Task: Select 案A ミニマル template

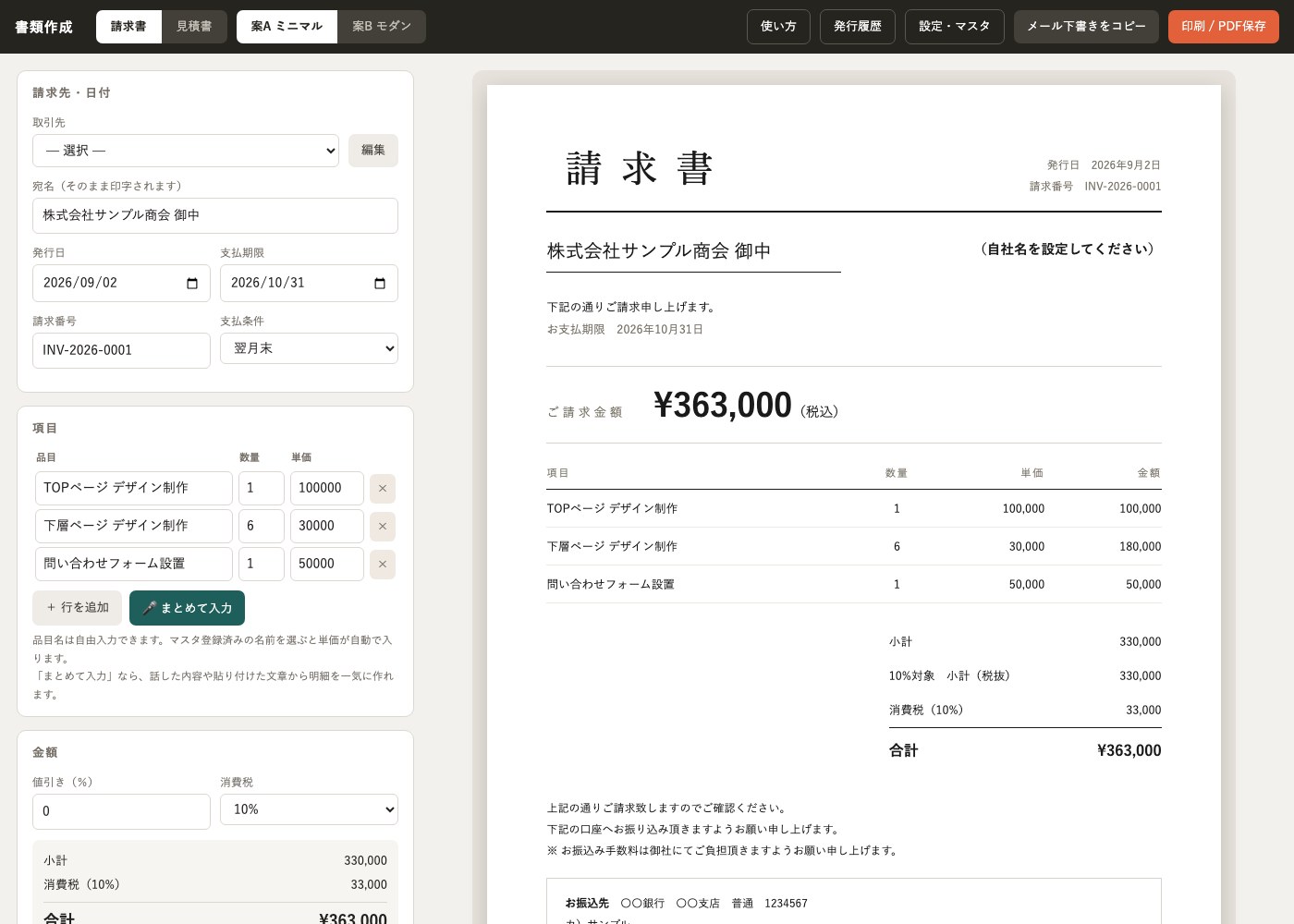Action: [x=287, y=27]
